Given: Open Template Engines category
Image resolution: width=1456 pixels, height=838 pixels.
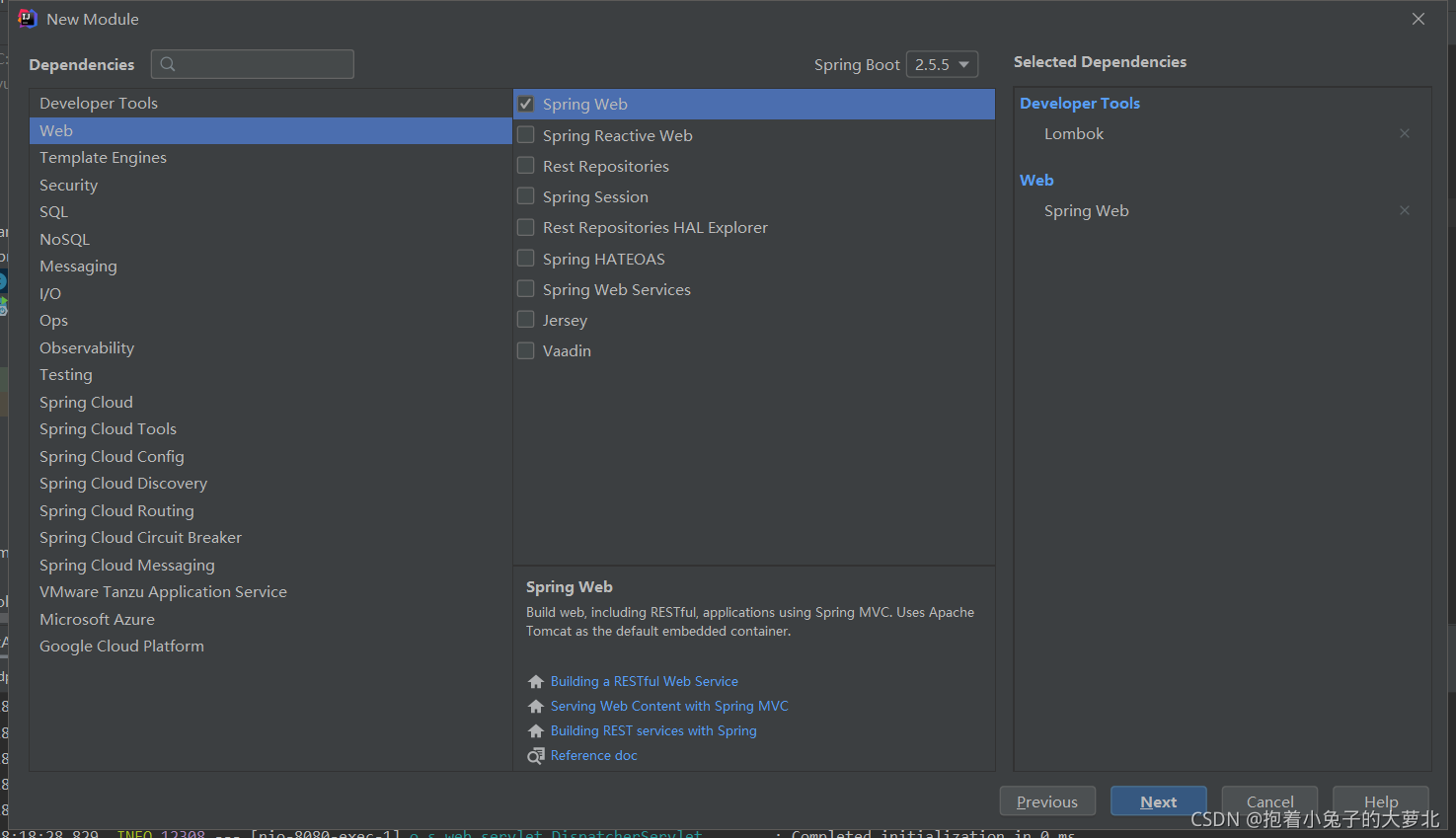Looking at the screenshot, I should [x=270, y=158].
